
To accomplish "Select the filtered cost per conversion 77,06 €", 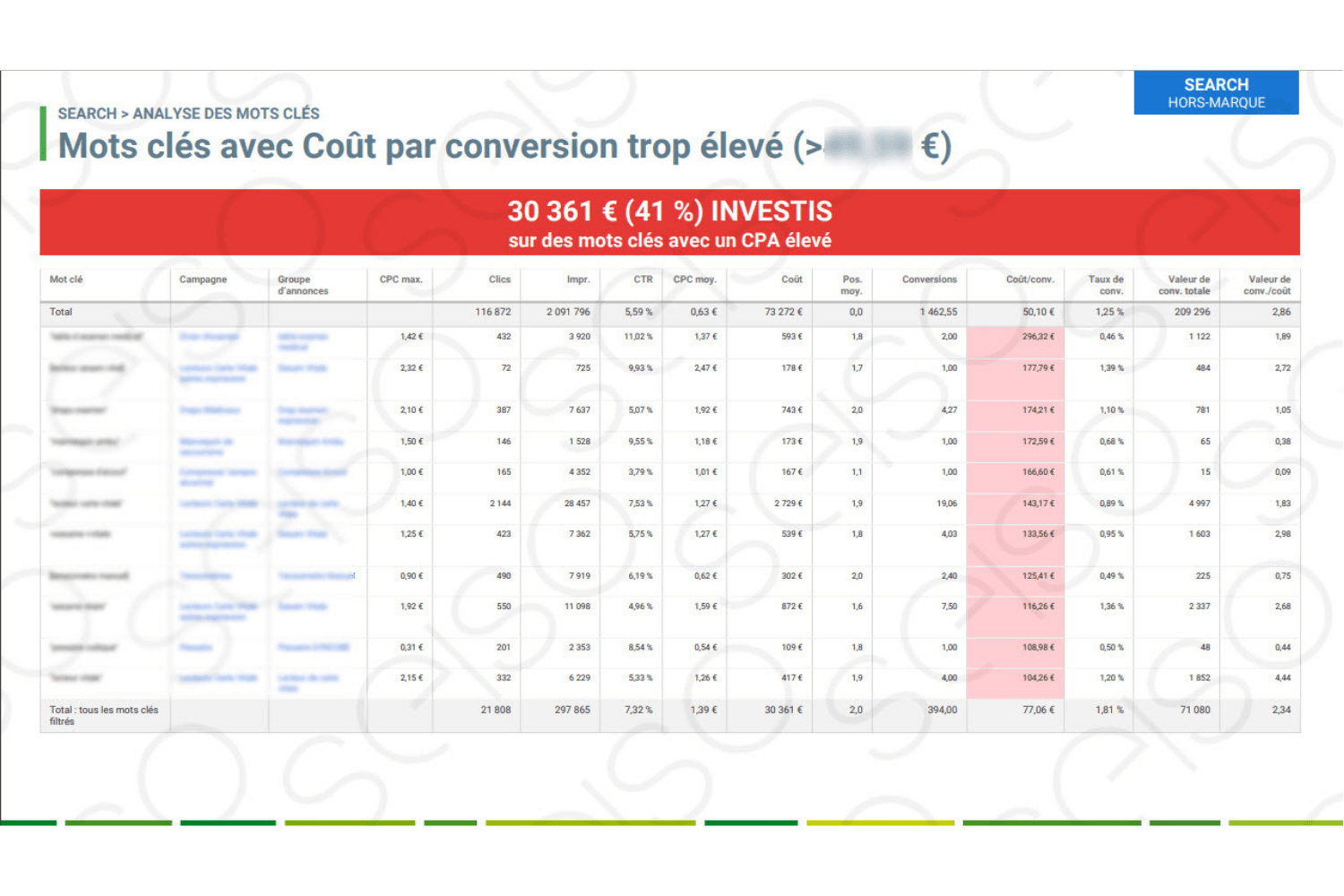I will (1038, 710).
